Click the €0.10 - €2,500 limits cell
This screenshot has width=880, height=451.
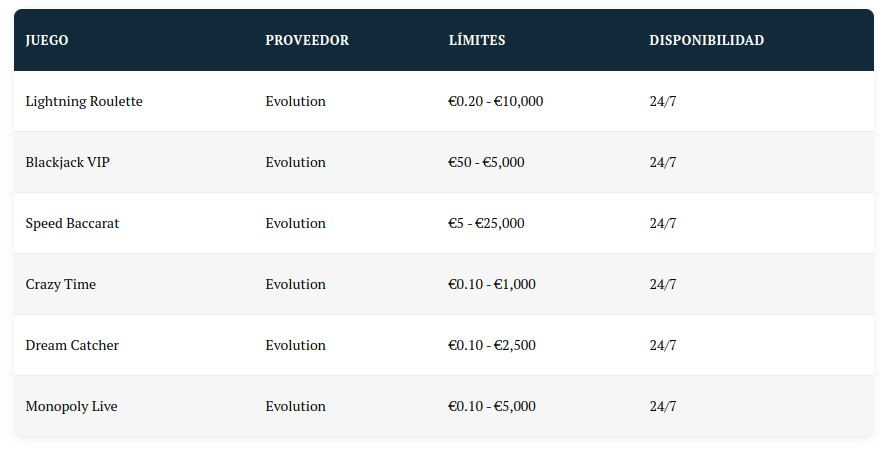tap(492, 346)
